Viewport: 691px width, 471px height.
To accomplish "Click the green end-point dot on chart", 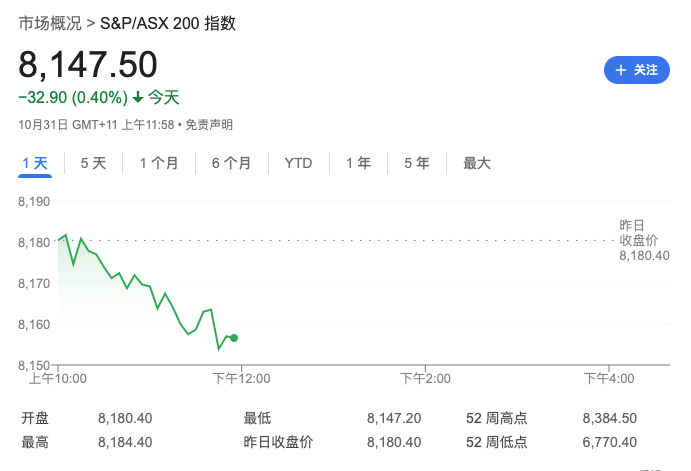I will tap(234, 338).
